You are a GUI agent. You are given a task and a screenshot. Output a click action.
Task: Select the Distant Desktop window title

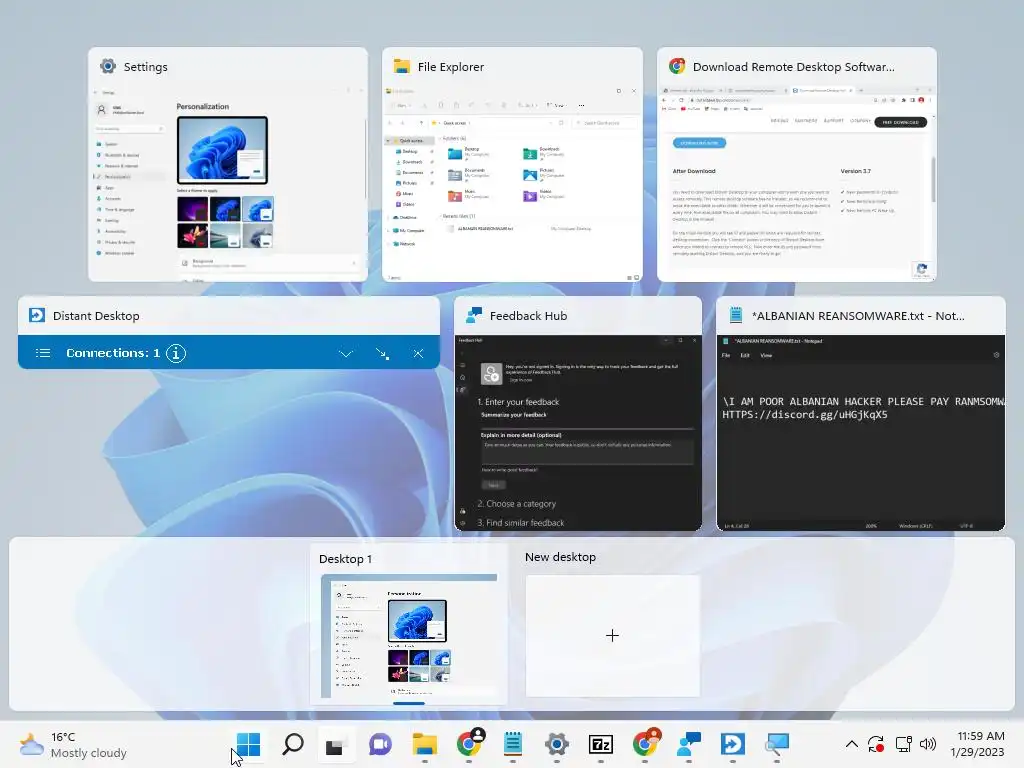(96, 315)
